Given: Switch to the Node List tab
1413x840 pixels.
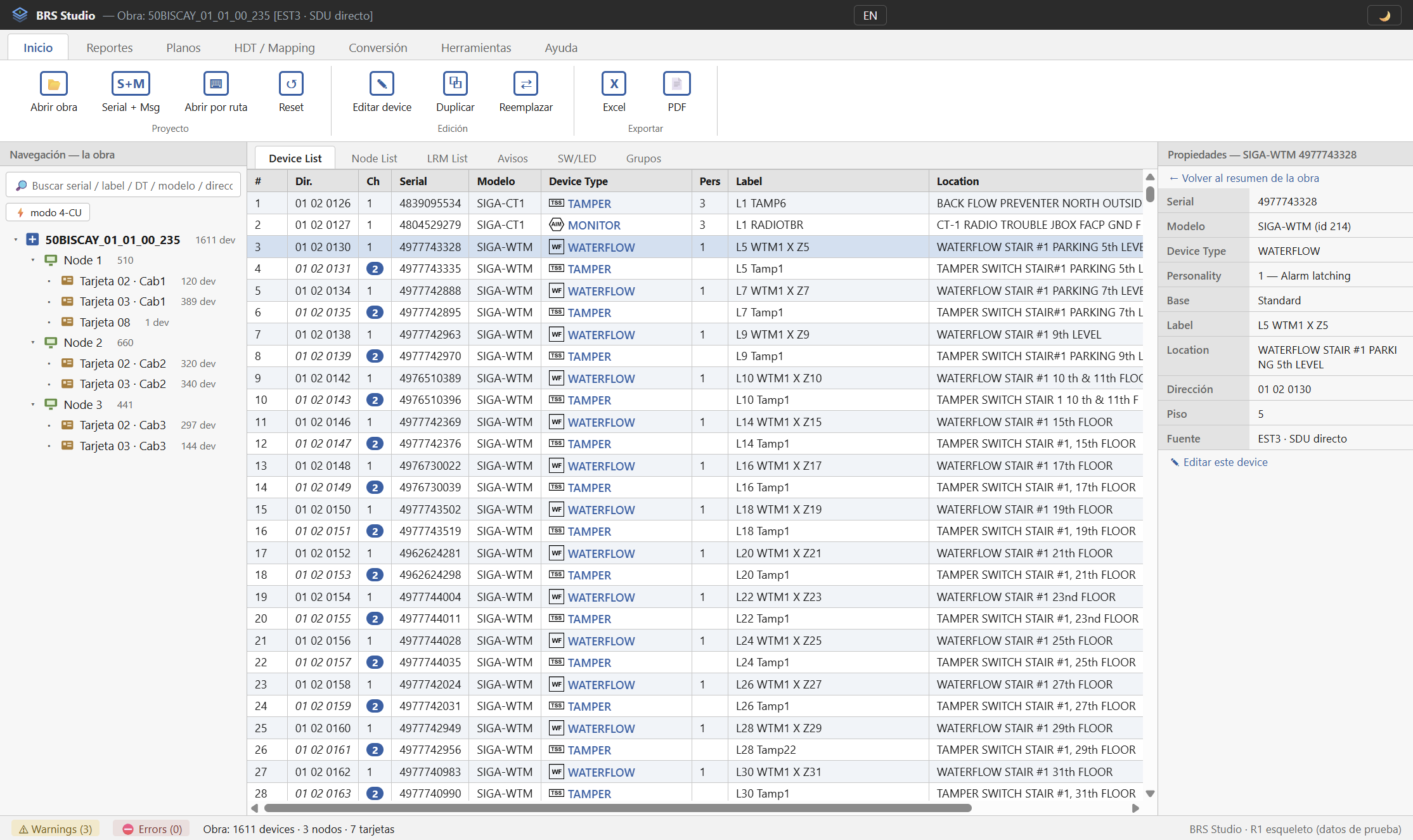Looking at the screenshot, I should 374,158.
